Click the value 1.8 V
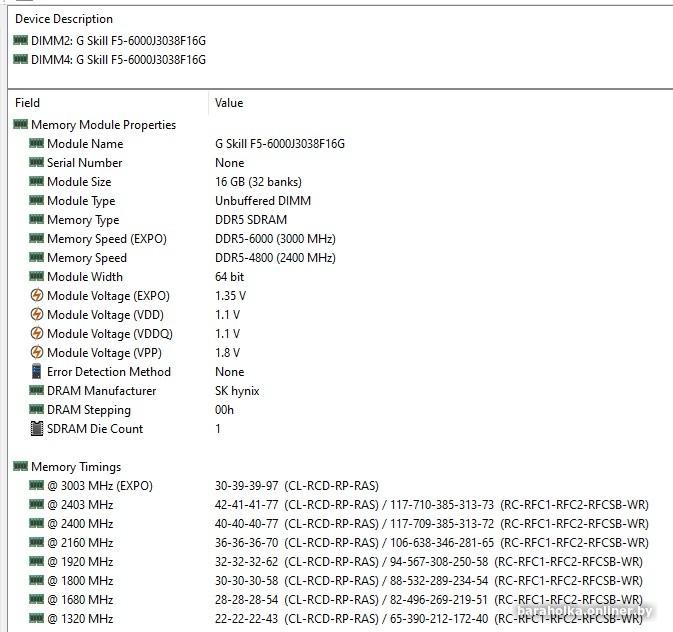Image resolution: width=673 pixels, height=632 pixels. (x=227, y=353)
